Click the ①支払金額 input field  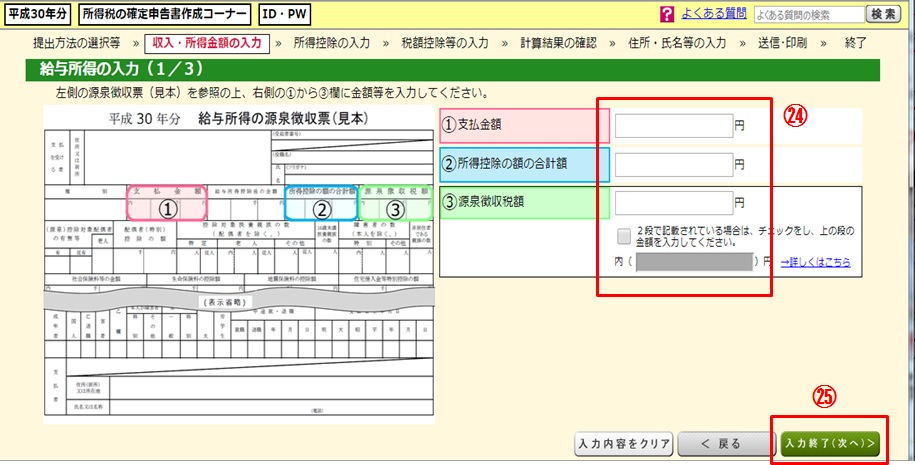[x=674, y=125]
